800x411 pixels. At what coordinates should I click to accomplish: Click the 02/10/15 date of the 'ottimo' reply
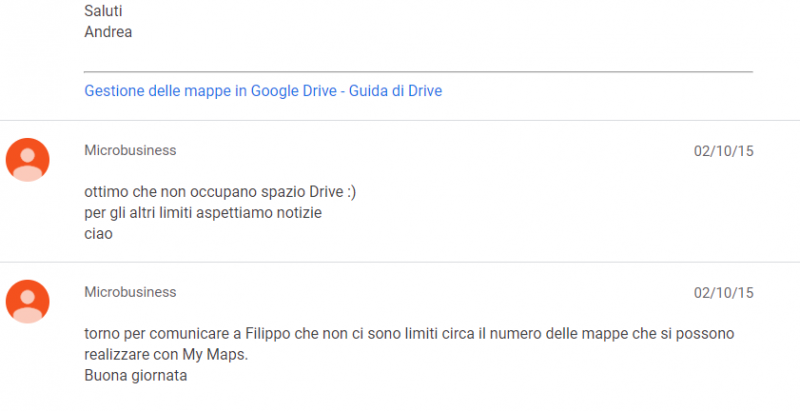[723, 151]
